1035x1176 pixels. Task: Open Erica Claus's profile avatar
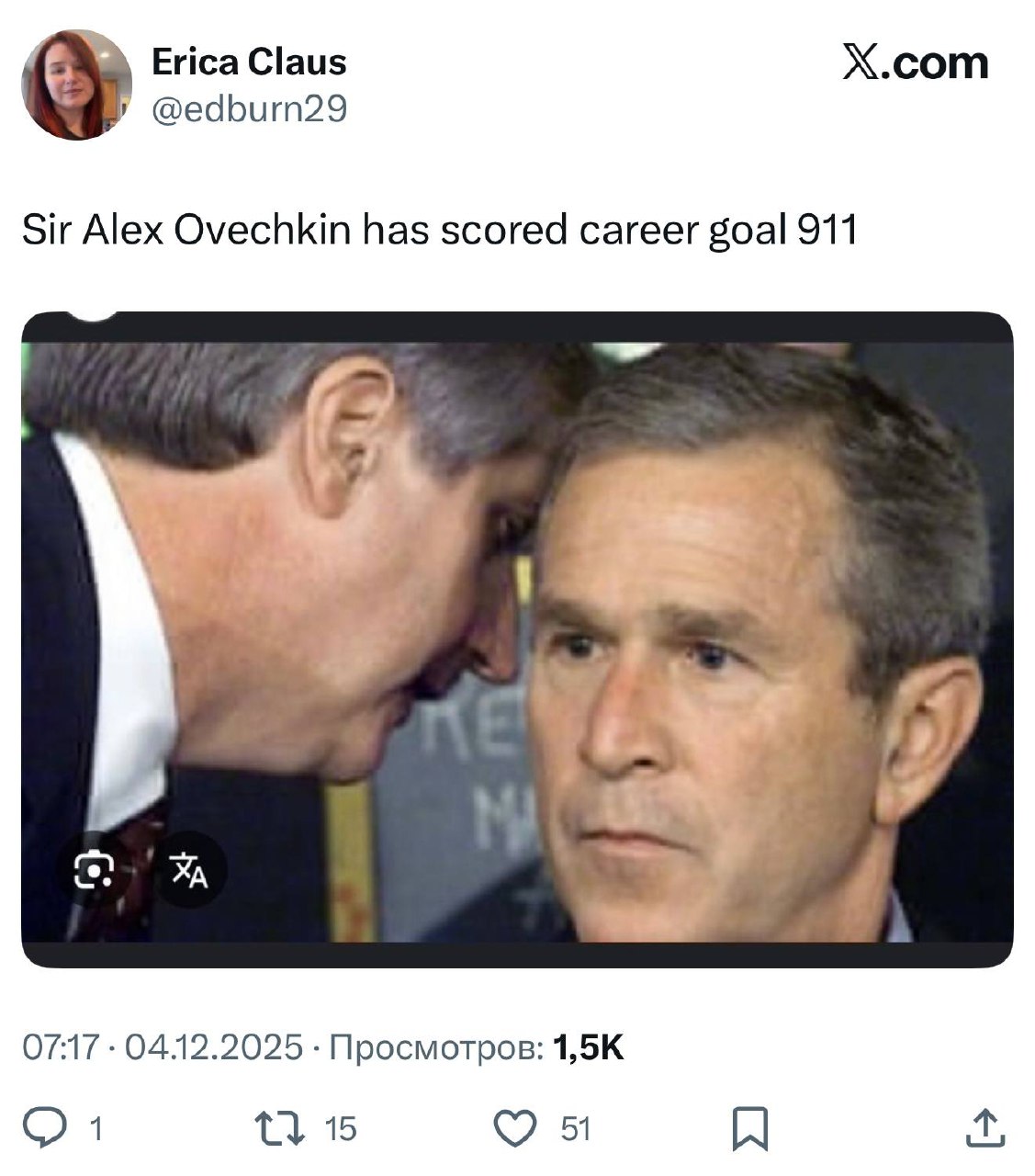coord(76,85)
